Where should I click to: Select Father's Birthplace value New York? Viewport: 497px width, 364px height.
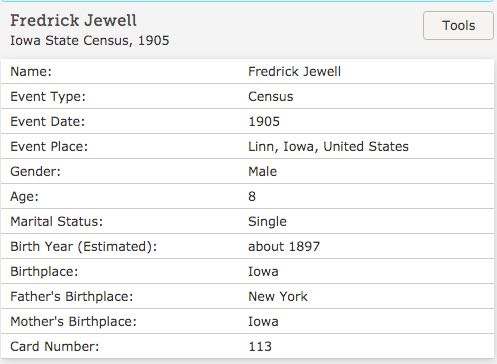click(278, 297)
